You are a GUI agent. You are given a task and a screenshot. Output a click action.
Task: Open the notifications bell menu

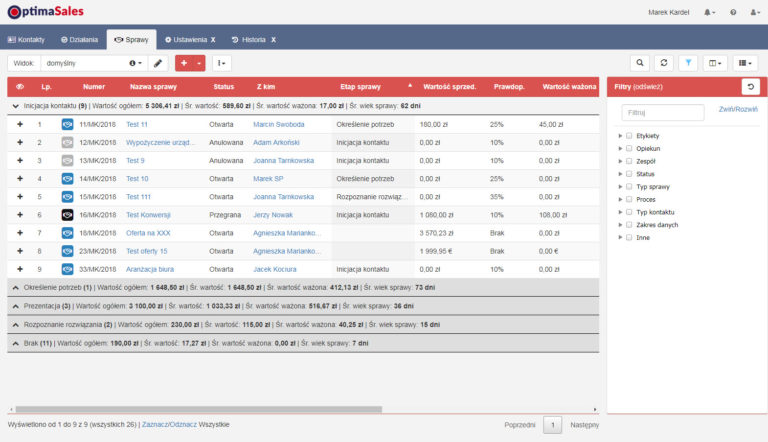709,12
